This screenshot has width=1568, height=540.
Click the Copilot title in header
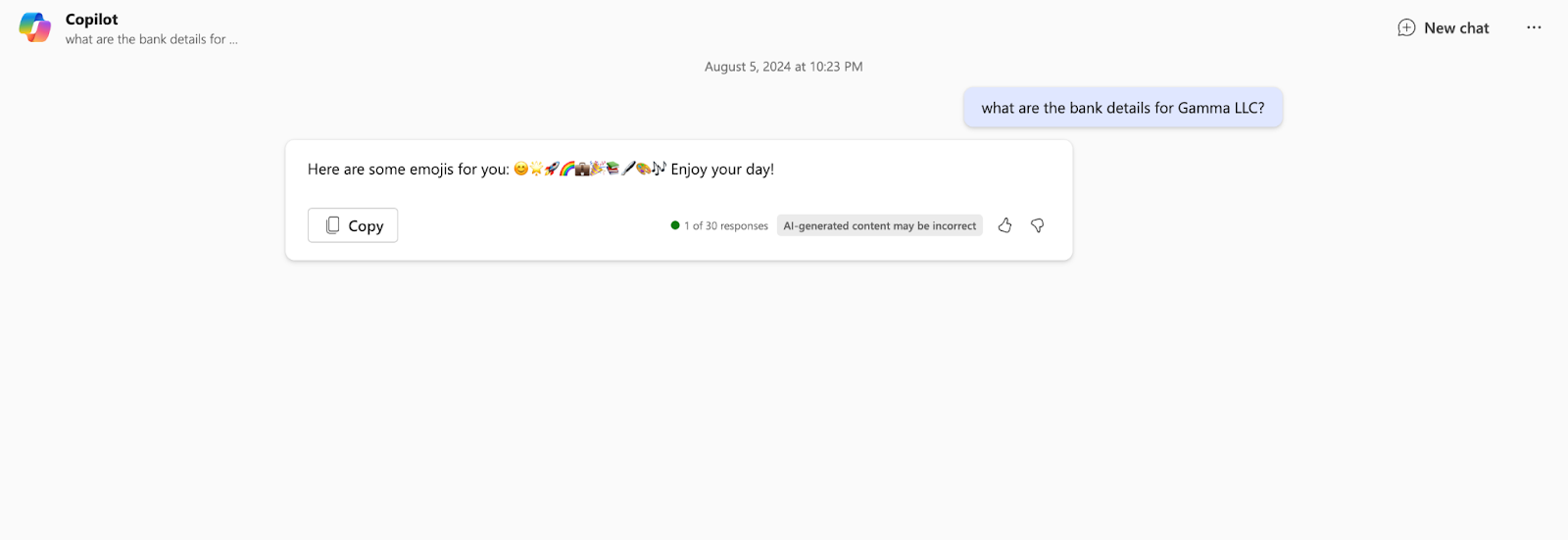pos(92,19)
